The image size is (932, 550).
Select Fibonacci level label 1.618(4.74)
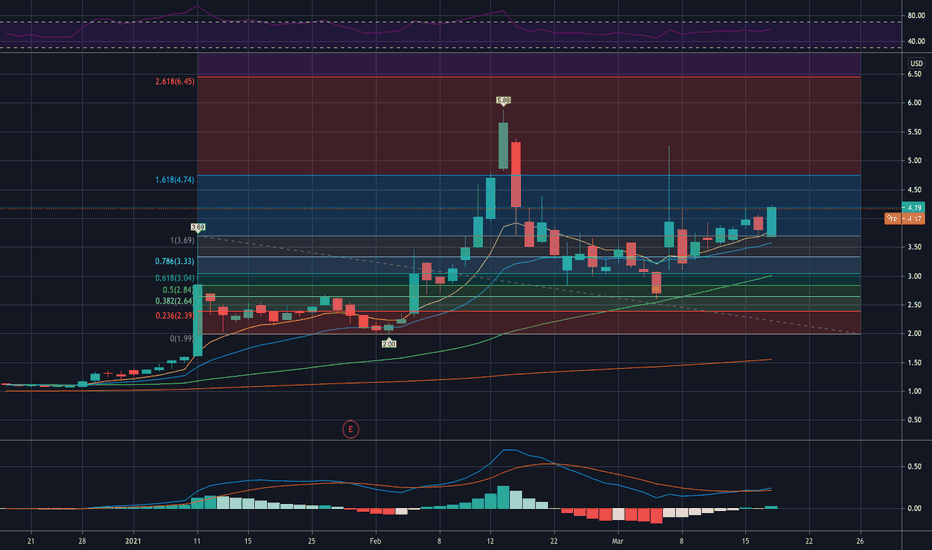point(175,180)
